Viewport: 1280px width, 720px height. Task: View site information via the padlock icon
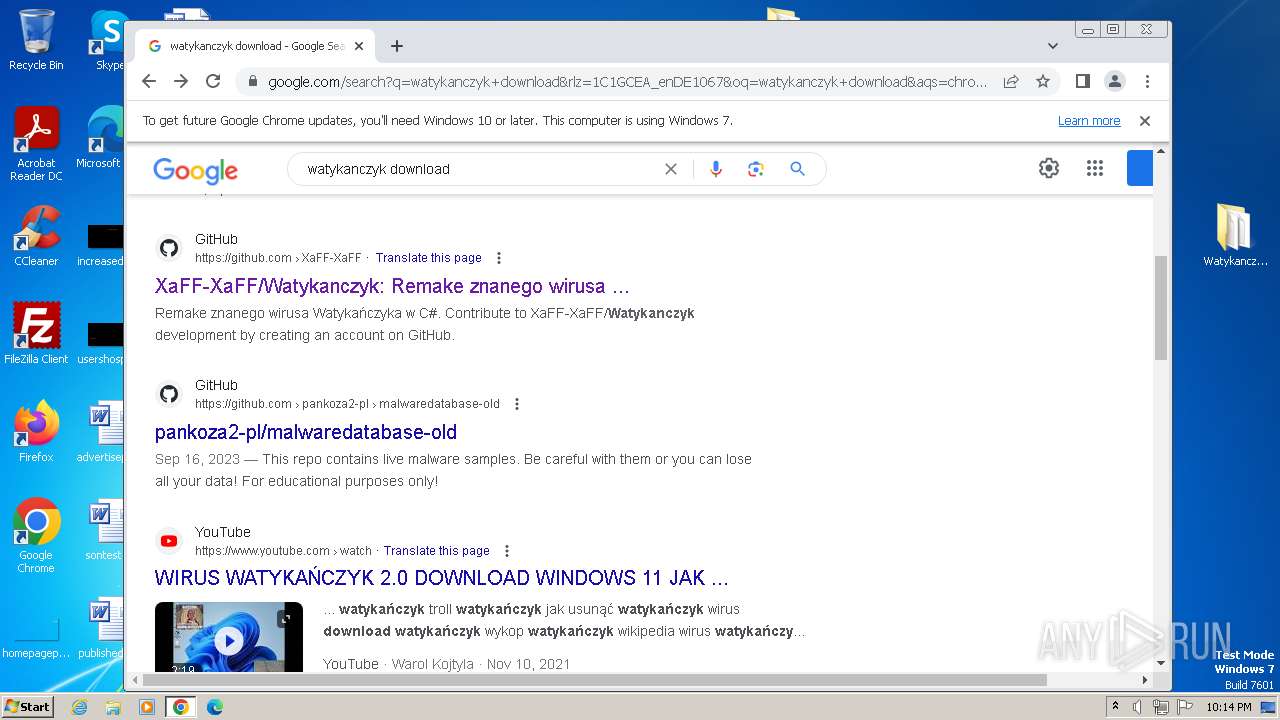click(x=253, y=82)
